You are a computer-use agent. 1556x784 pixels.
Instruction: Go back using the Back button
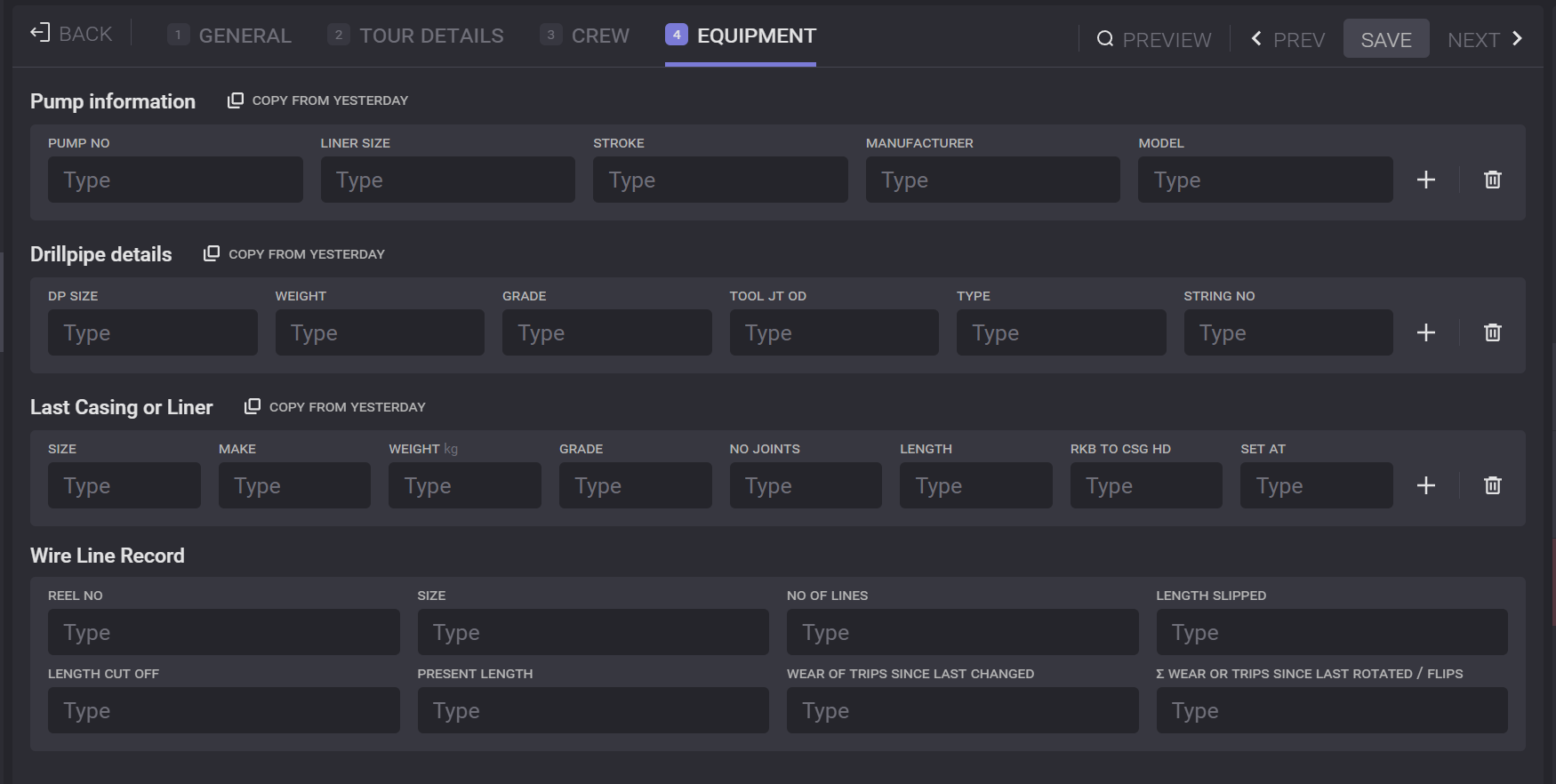coord(72,34)
